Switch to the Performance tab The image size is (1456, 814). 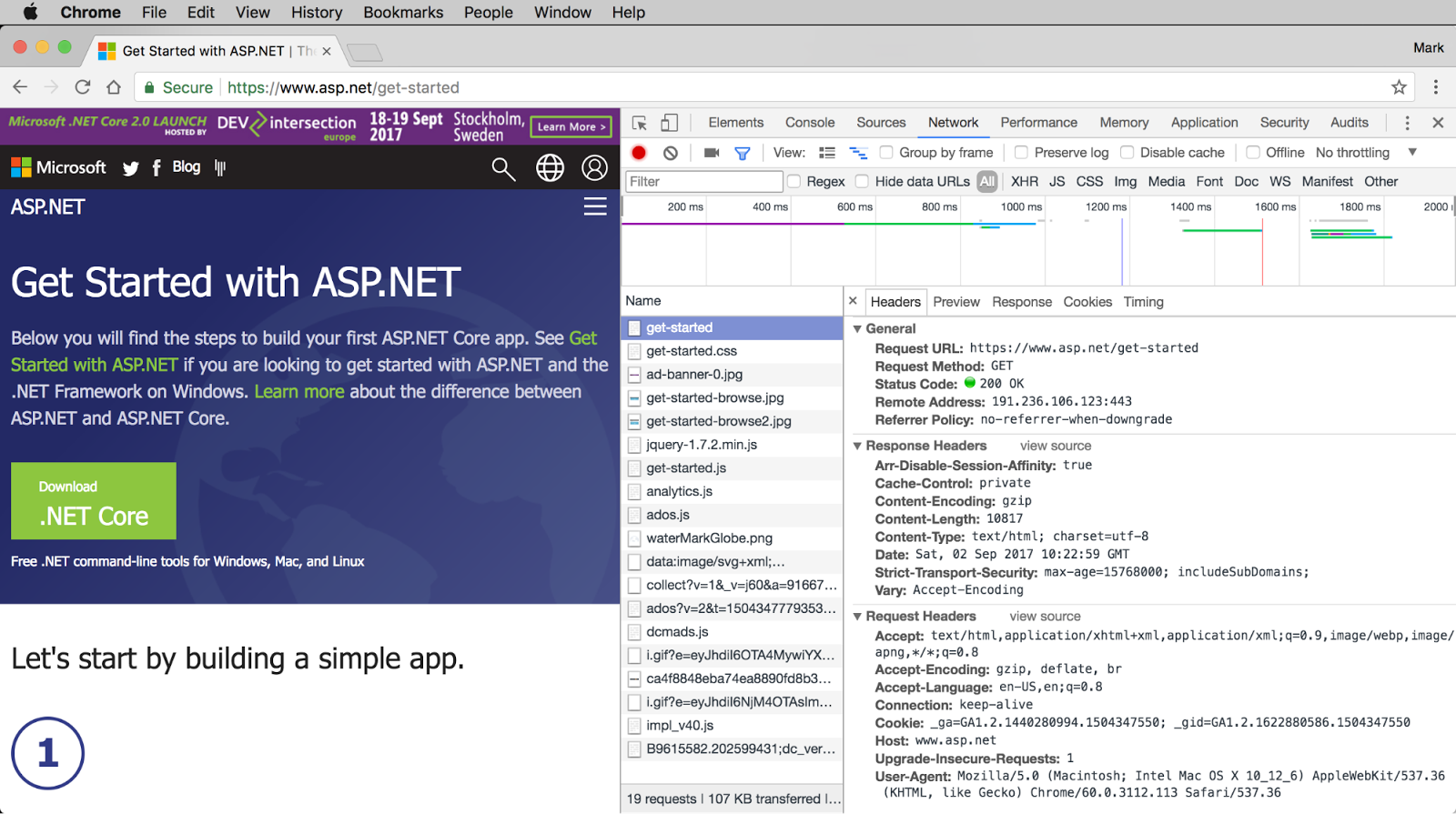pos(1038,123)
